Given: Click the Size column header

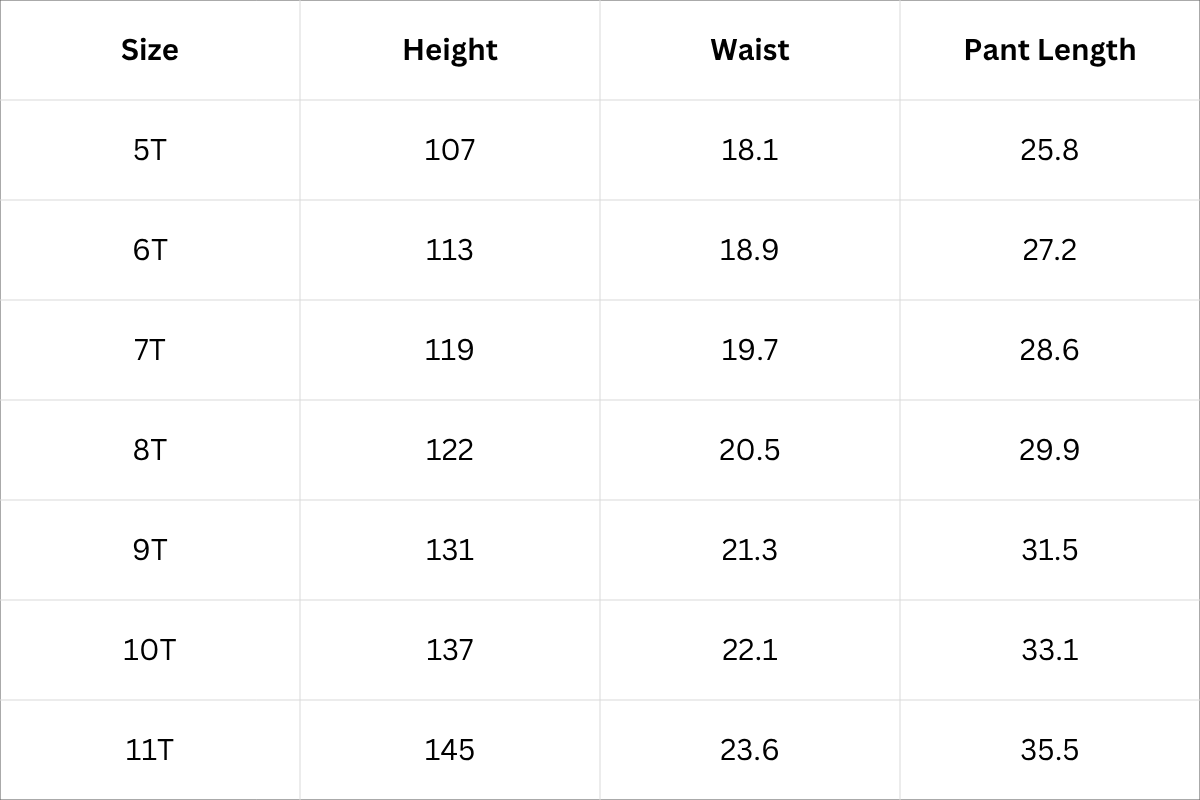Looking at the screenshot, I should (x=150, y=50).
